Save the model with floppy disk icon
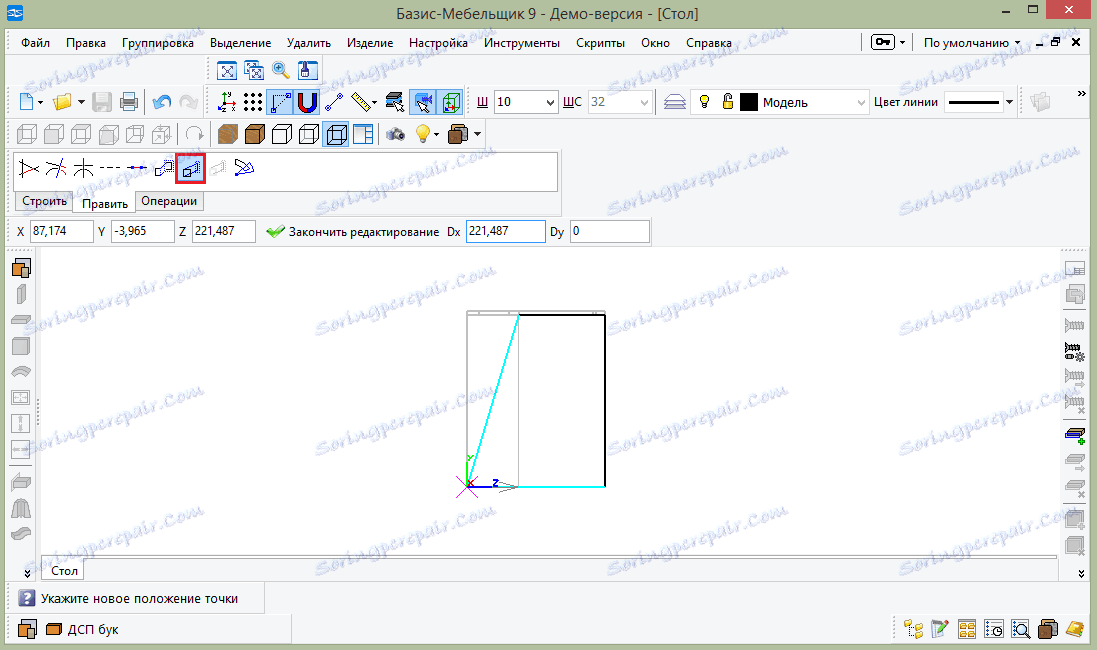This screenshot has width=1097, height=650. point(101,102)
